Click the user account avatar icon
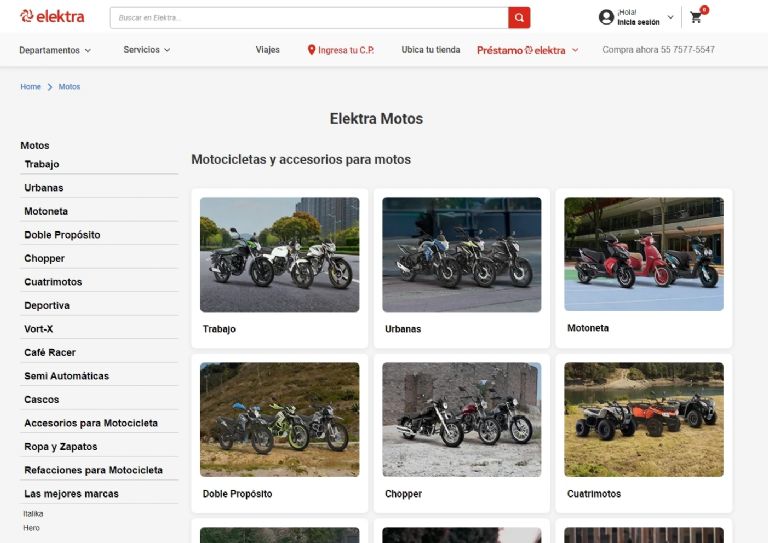The height and width of the screenshot is (543, 768). [606, 17]
